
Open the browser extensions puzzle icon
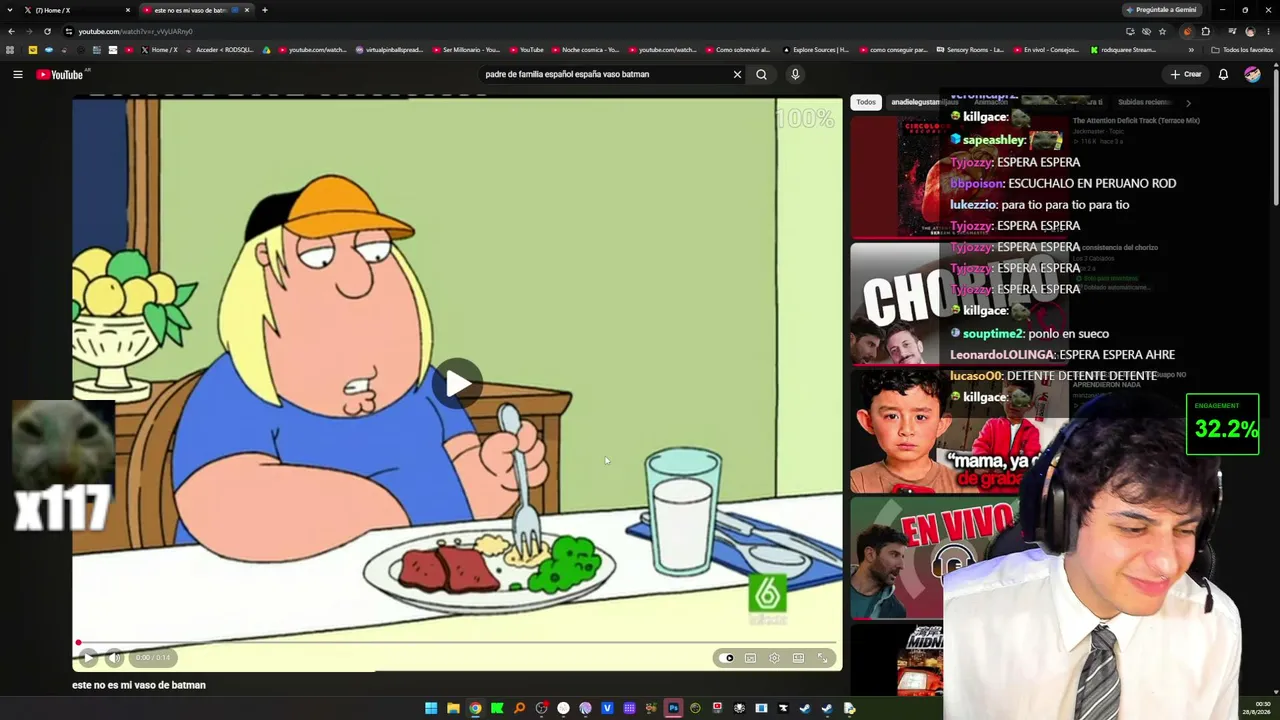[1205, 31]
